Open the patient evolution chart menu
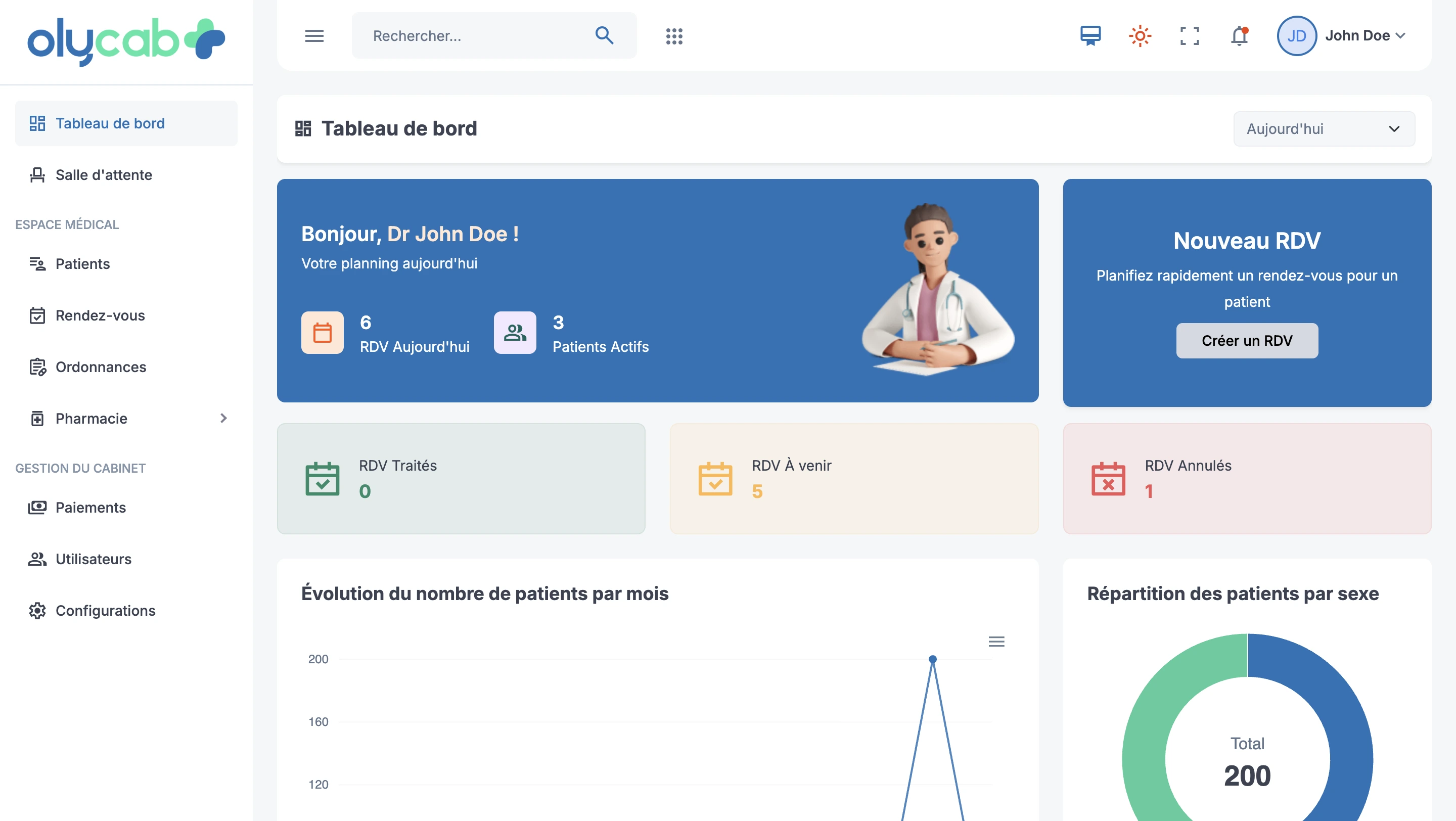The height and width of the screenshot is (821, 1456). (x=996, y=642)
